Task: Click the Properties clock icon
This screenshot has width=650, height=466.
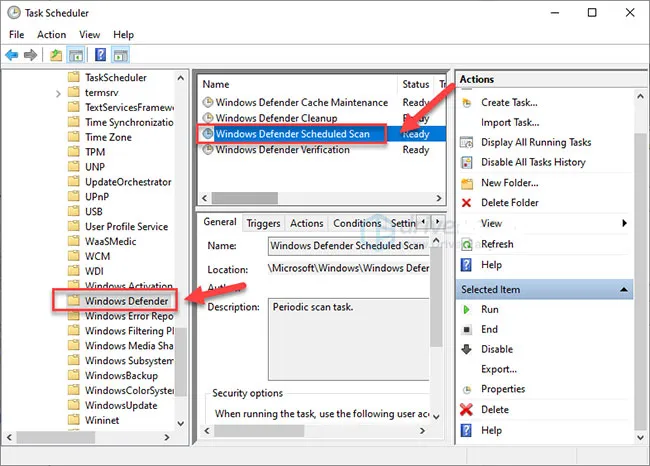Action: [467, 390]
